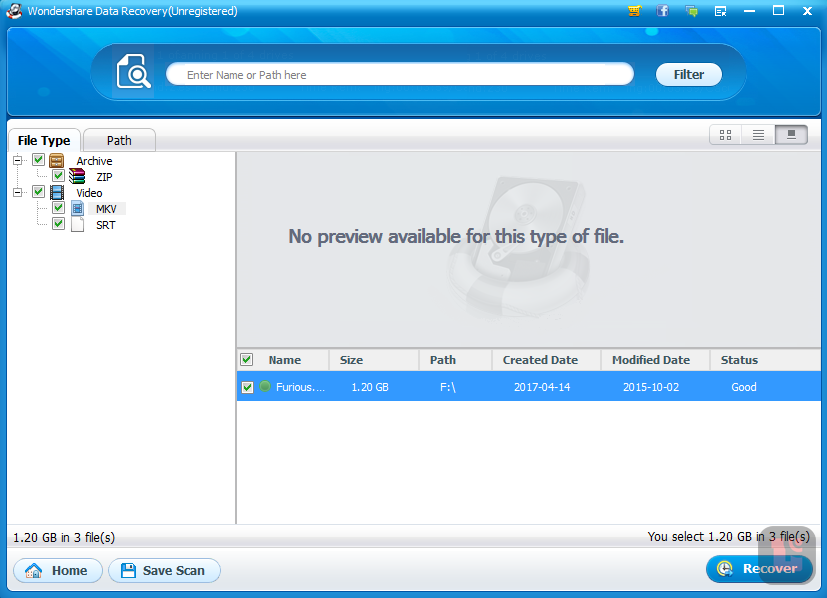Viewport: 827px width, 598px height.
Task: Go back with the Home button
Action: point(58,571)
